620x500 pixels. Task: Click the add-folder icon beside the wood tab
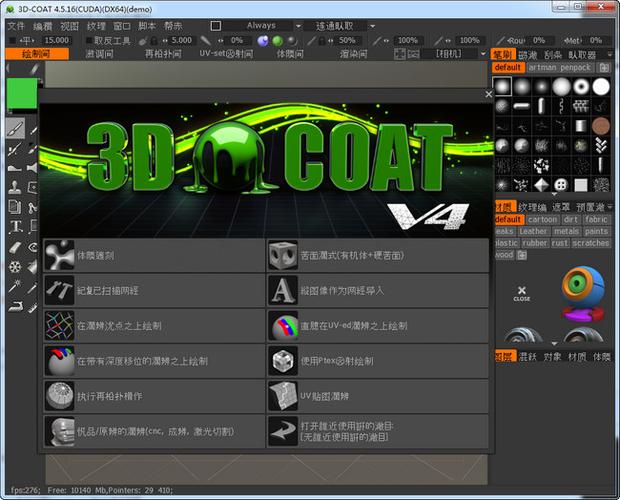(522, 255)
